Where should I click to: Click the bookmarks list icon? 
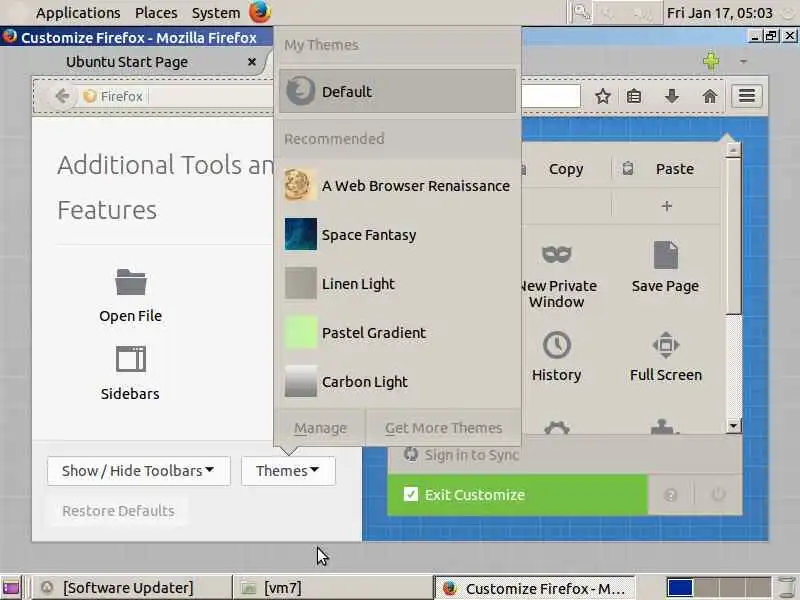634,96
